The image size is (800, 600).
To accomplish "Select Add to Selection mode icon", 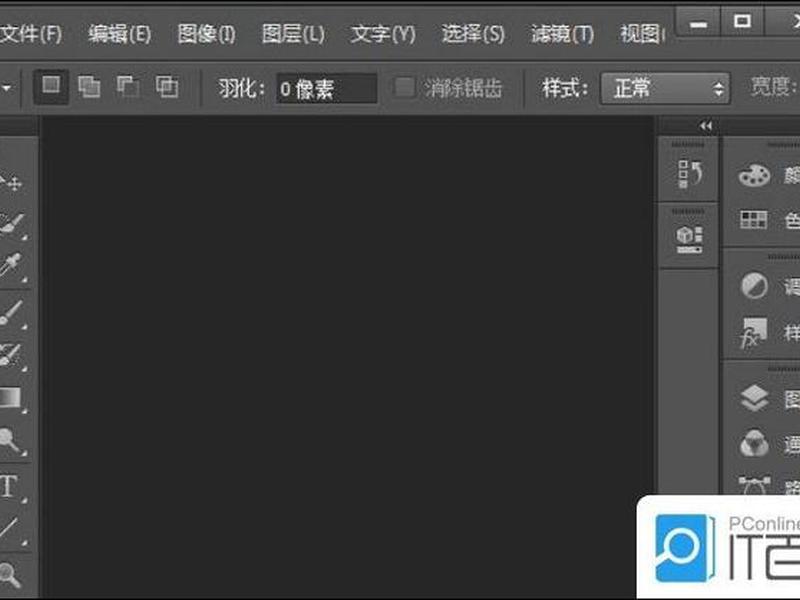I will 89,87.
